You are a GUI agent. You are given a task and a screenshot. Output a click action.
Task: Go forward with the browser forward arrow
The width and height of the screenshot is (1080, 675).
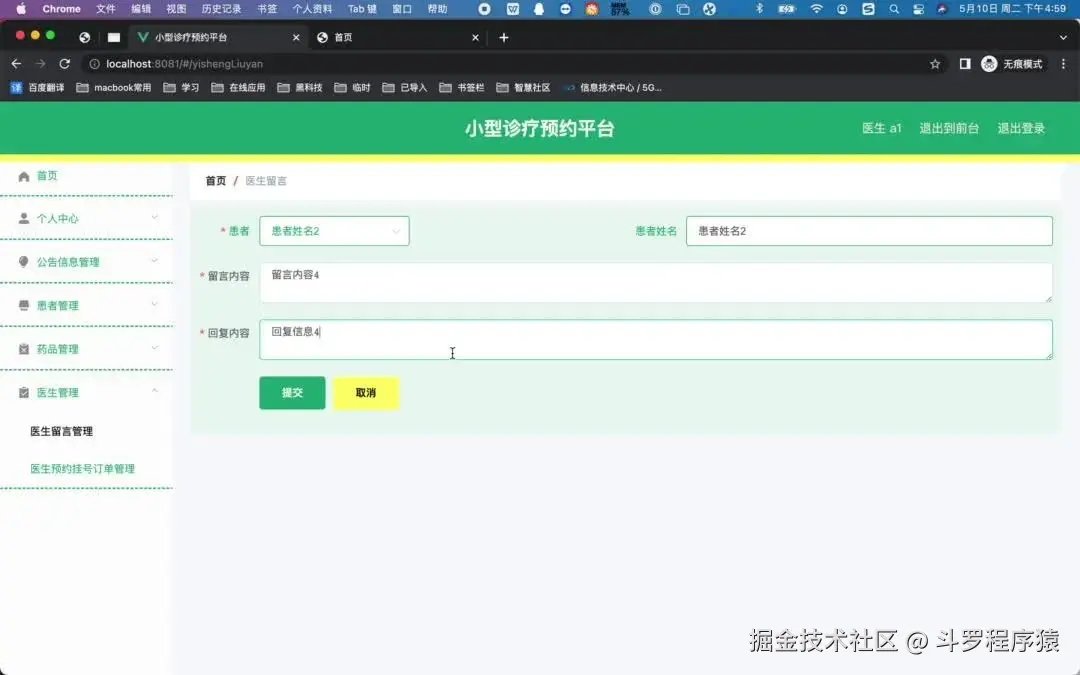pos(41,63)
